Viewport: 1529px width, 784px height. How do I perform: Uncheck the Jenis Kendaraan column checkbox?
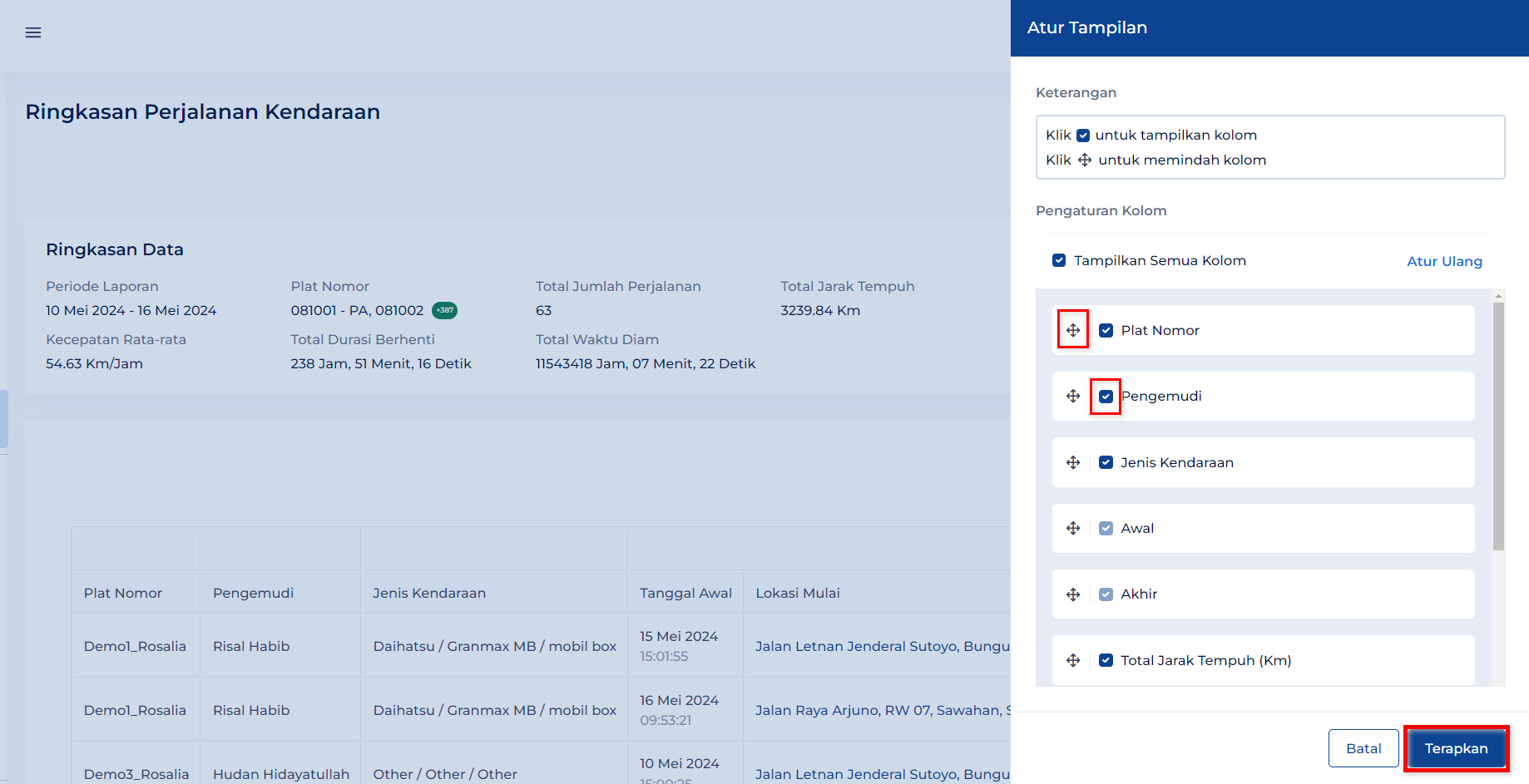[x=1106, y=462]
